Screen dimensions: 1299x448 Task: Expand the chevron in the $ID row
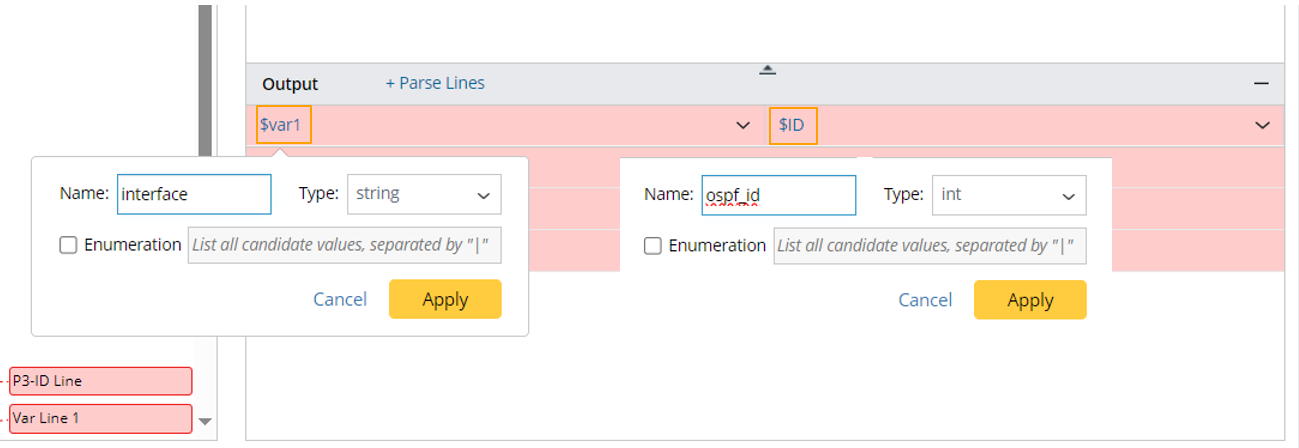pos(1261,125)
